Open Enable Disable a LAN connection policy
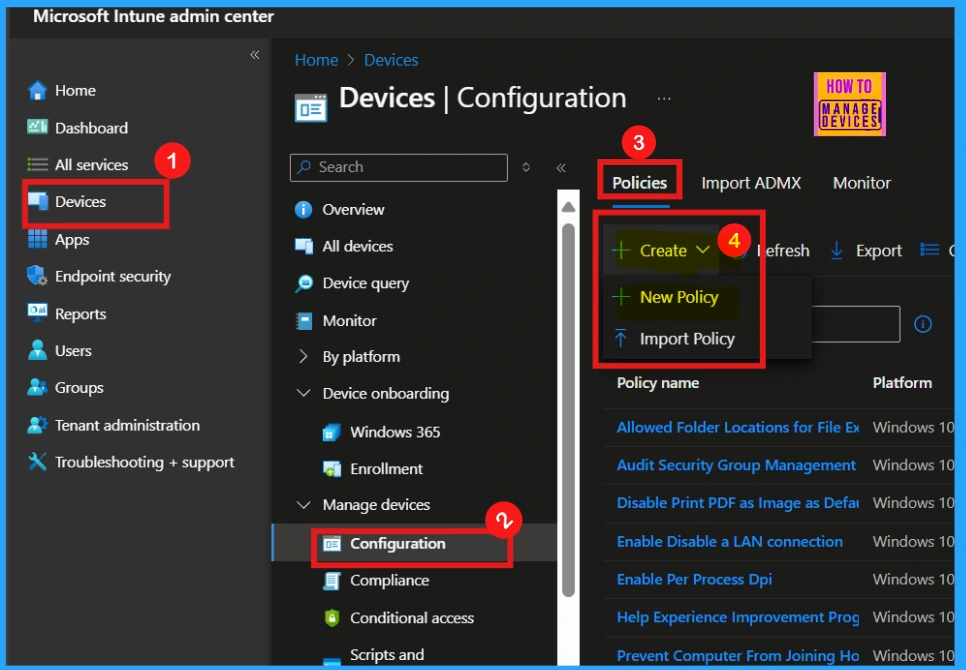 [x=729, y=541]
